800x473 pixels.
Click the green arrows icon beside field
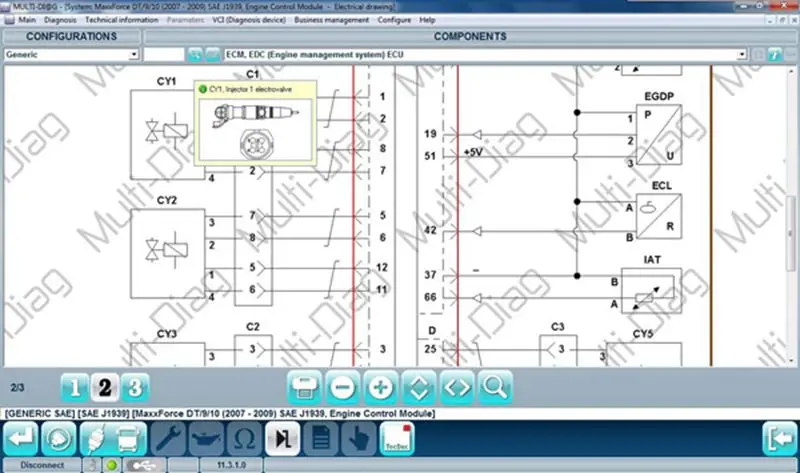tap(195, 54)
